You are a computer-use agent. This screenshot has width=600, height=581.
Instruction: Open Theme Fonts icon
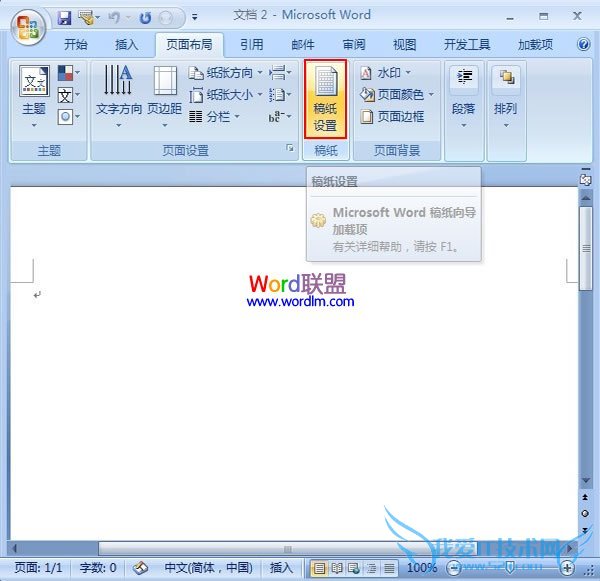[x=69, y=95]
